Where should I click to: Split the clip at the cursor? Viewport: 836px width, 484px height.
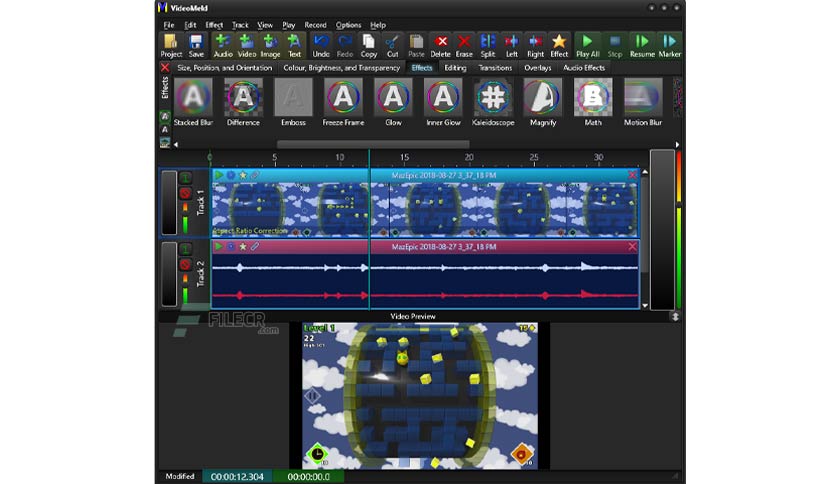[488, 45]
